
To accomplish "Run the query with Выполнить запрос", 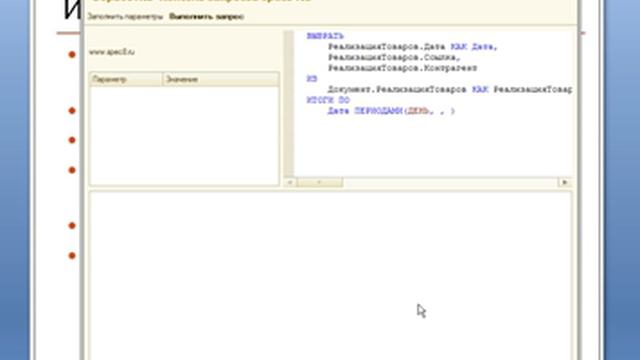I will pos(207,17).
